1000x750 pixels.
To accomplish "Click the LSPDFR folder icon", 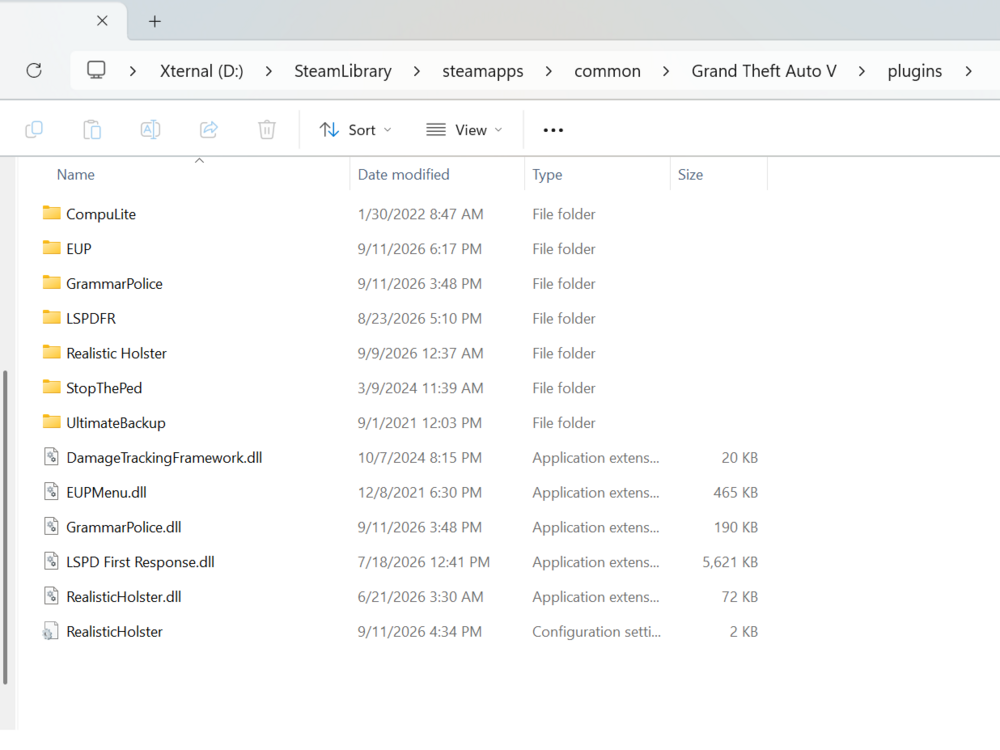I will 52,317.
